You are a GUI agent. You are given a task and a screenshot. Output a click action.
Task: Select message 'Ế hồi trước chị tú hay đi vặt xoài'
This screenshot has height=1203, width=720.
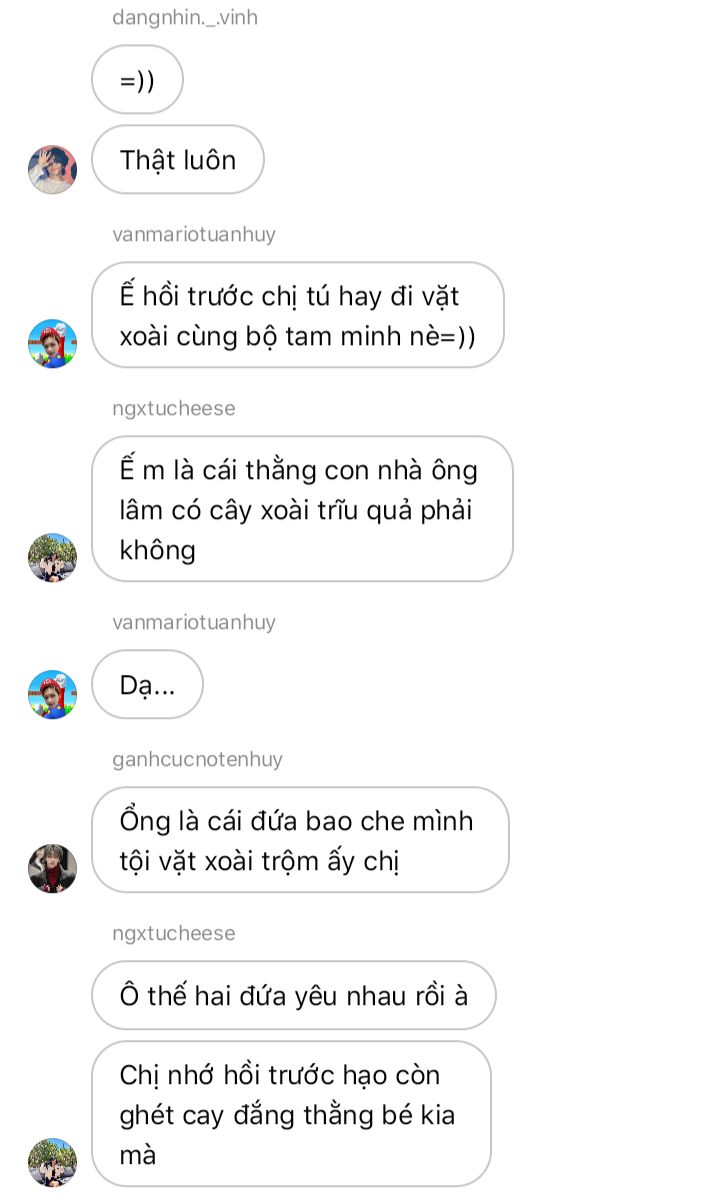(x=298, y=315)
